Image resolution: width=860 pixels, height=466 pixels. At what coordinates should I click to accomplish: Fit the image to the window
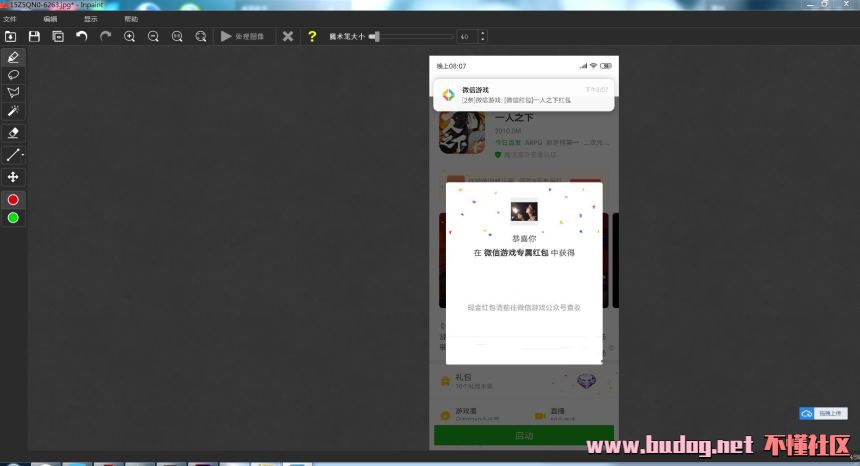(x=201, y=37)
